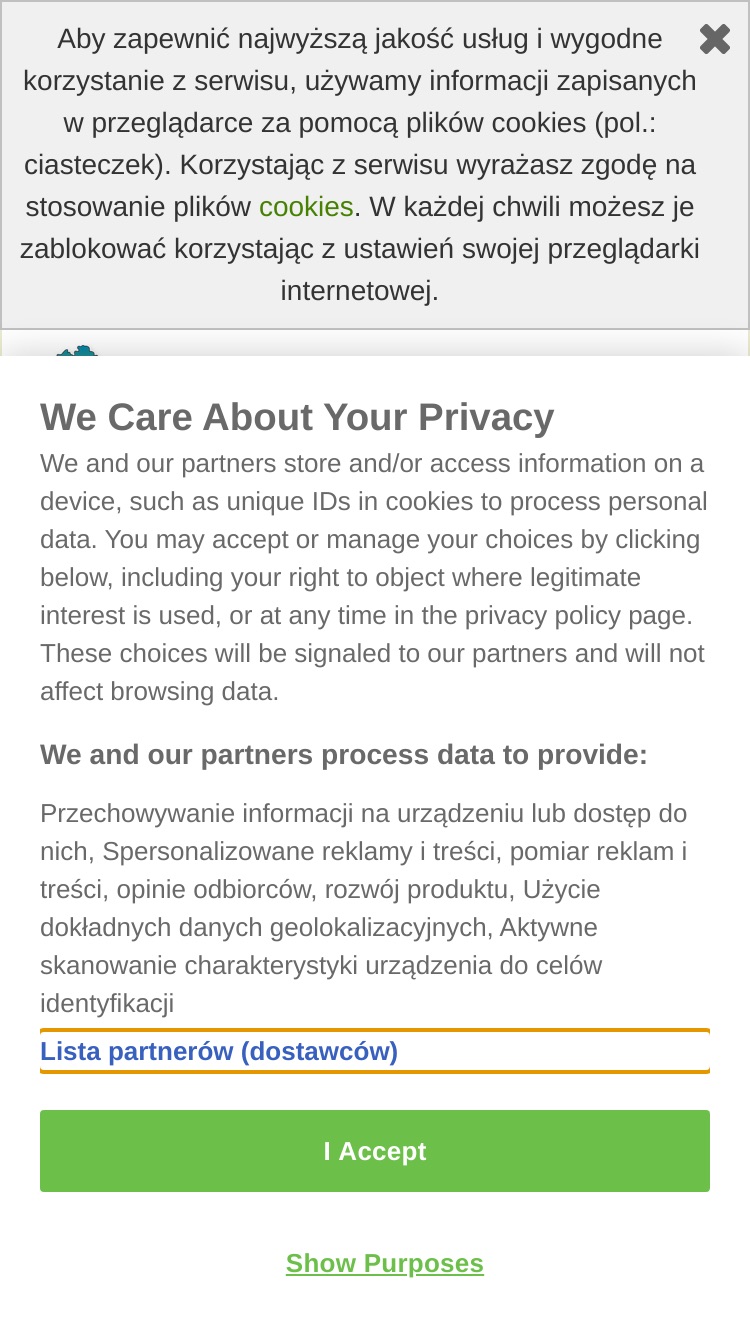
Task: Open the green cookies link
Action: [x=306, y=207]
